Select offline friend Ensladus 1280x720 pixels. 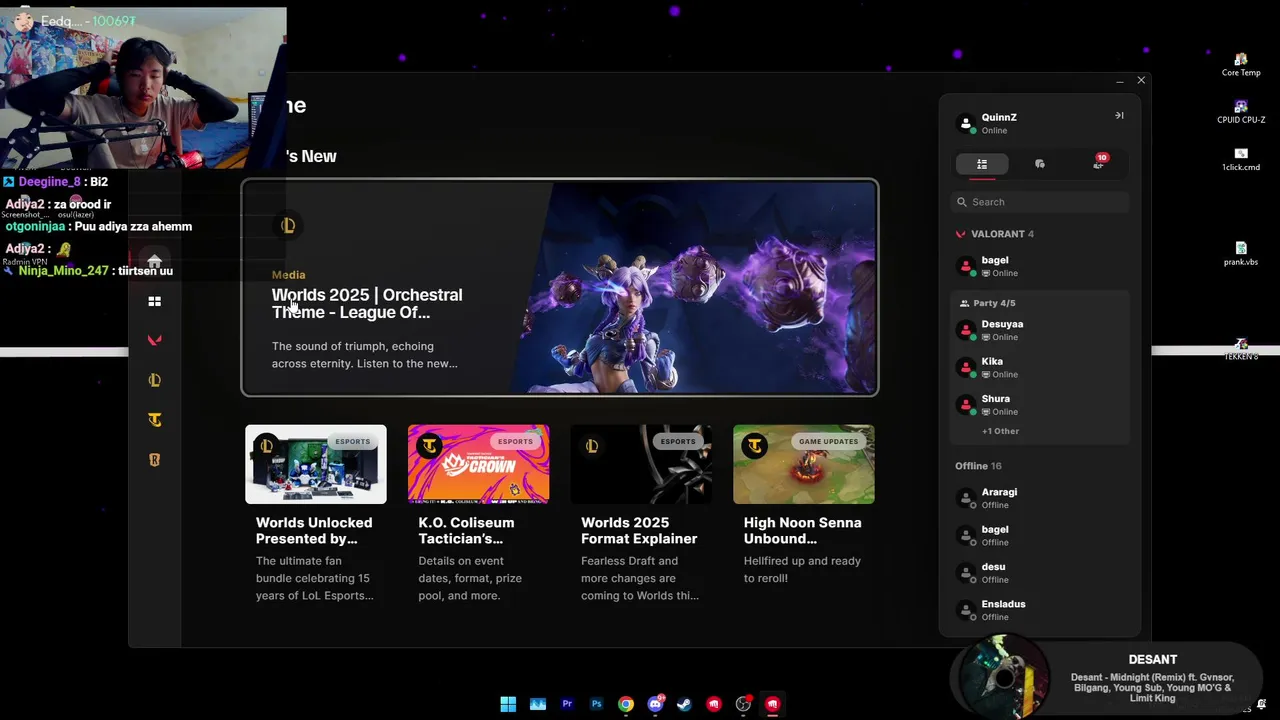pyautogui.click(x=1040, y=610)
